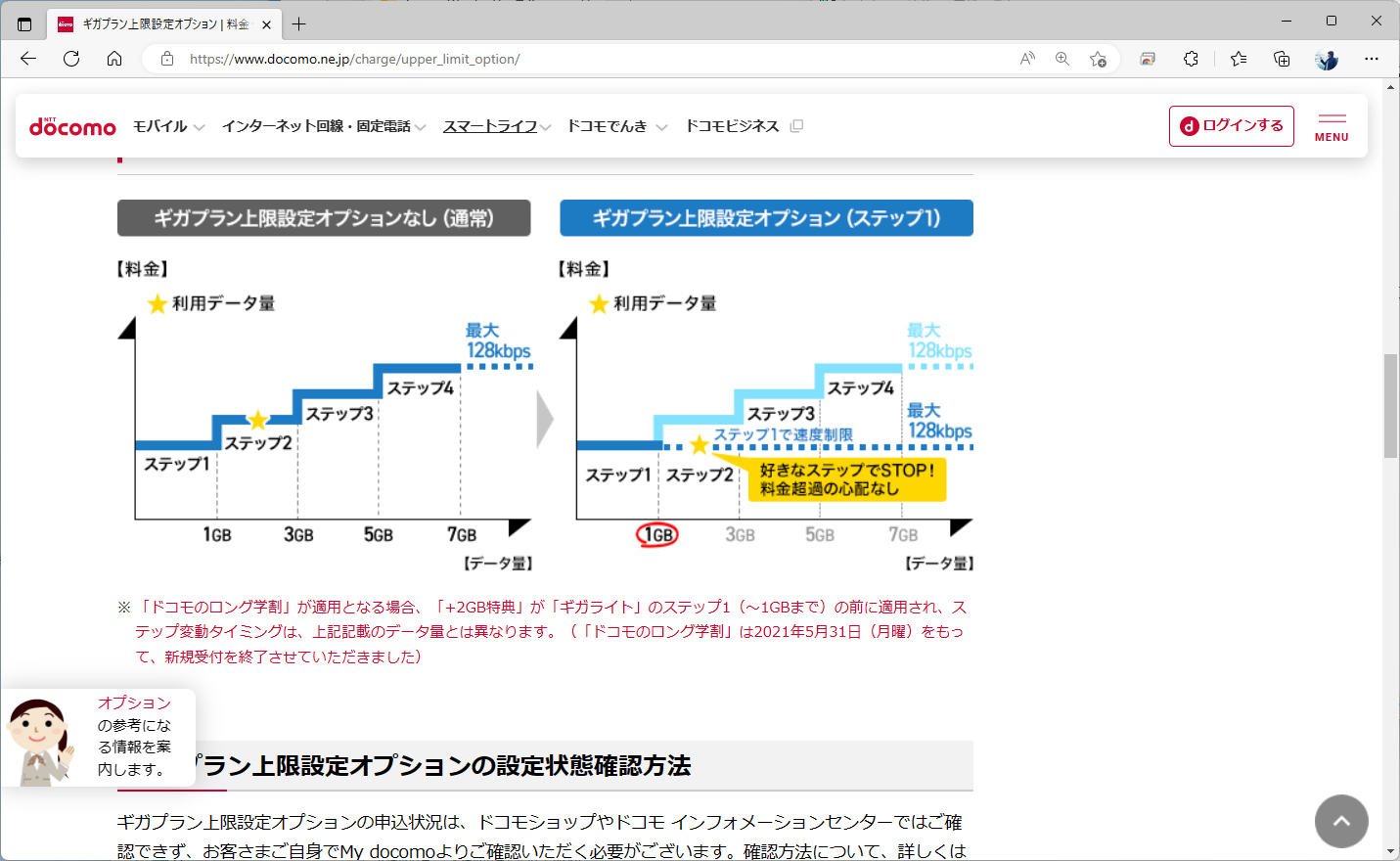This screenshot has height=861, width=1400.
Task: Open the MENU hamburger icon
Action: (1331, 125)
